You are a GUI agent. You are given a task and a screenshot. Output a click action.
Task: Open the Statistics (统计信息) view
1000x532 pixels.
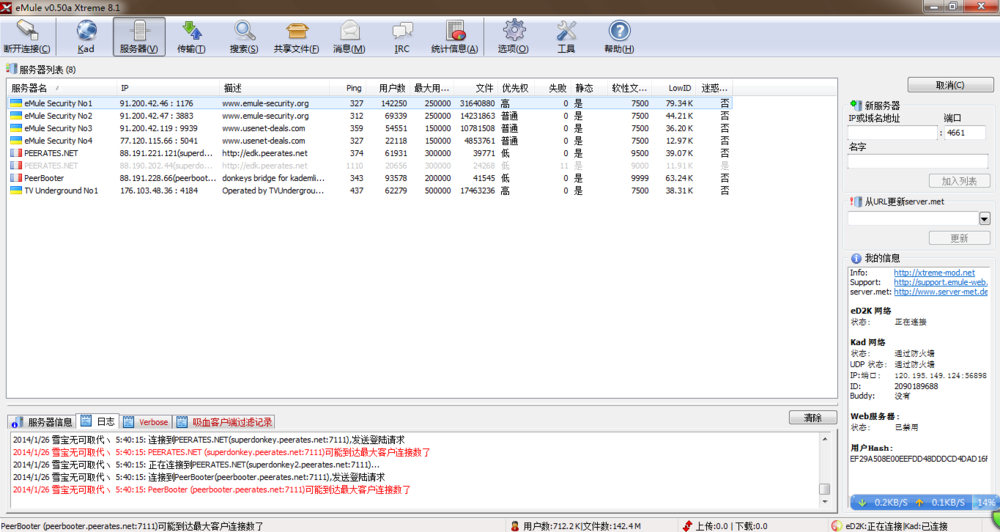tap(455, 36)
